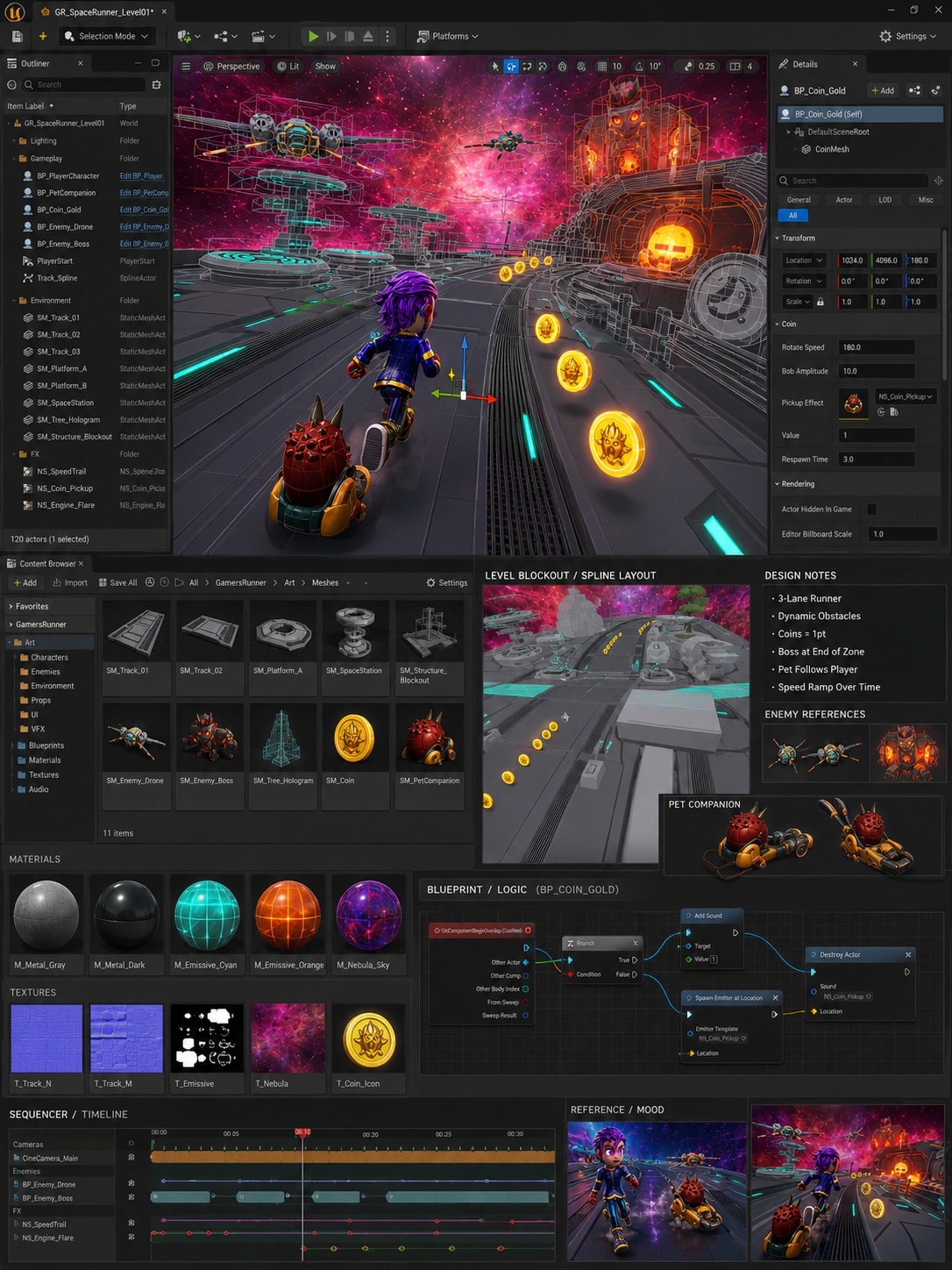
Task: Open the NS_Coin_Pickup asset dropdown
Action: click(906, 396)
